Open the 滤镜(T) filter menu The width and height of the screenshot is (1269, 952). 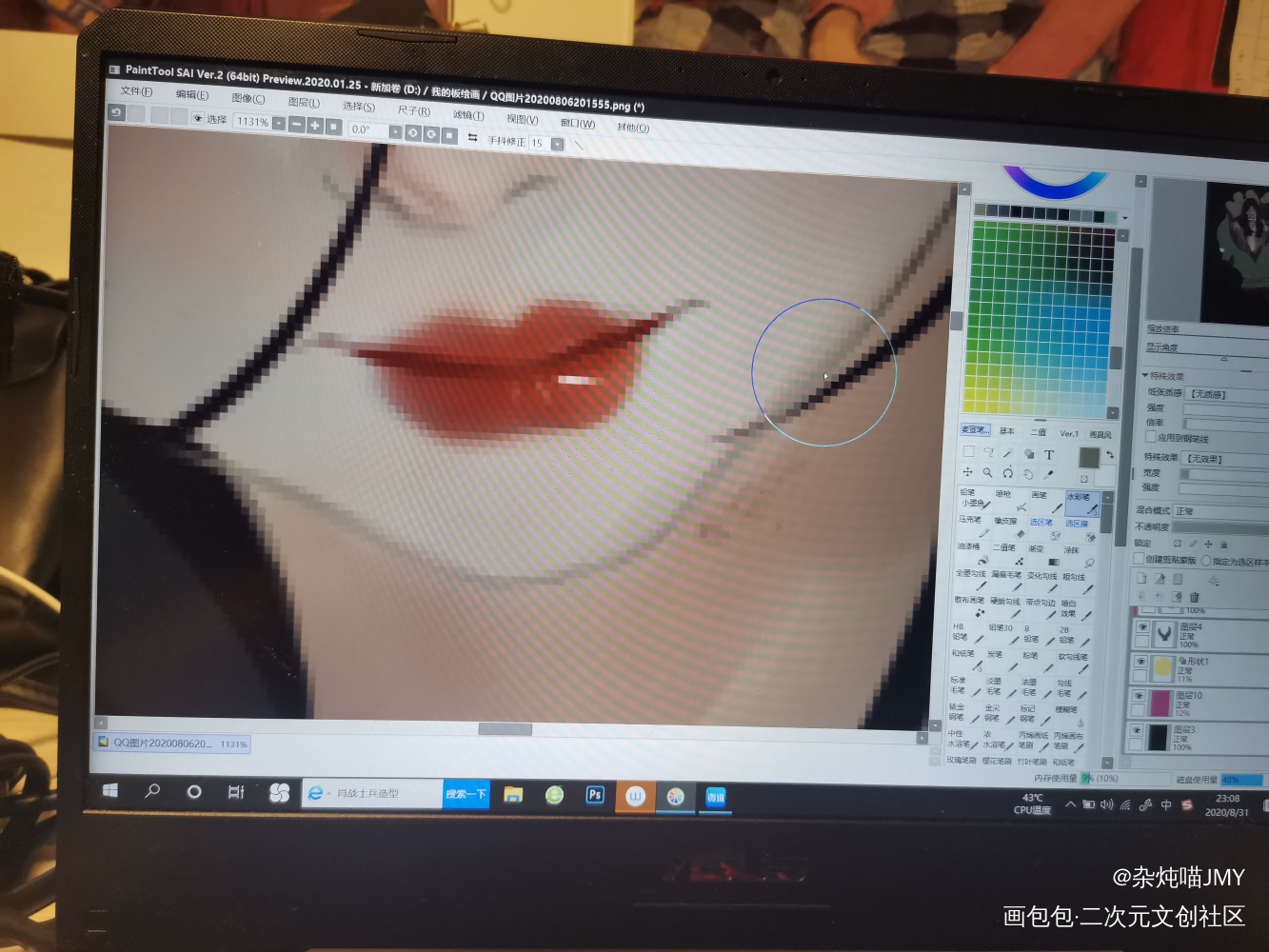[x=468, y=115]
